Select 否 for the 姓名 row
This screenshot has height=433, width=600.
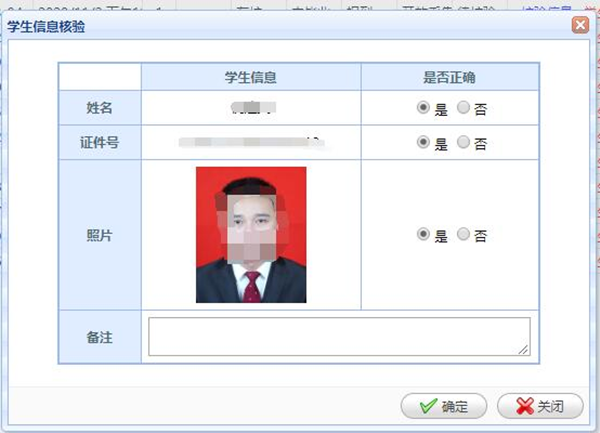coord(463,108)
